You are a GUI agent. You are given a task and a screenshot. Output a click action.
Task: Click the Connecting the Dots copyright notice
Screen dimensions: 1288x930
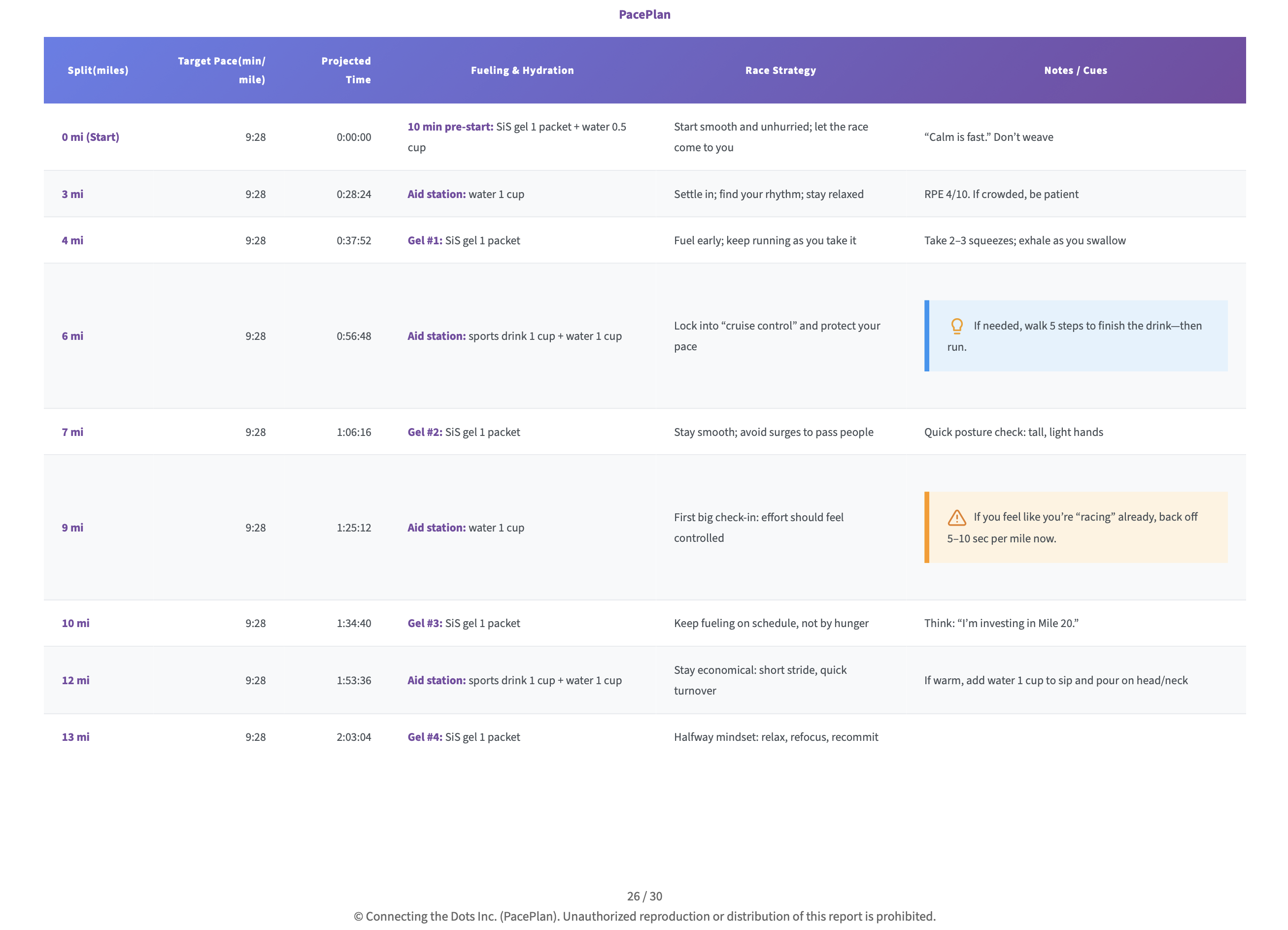[644, 916]
